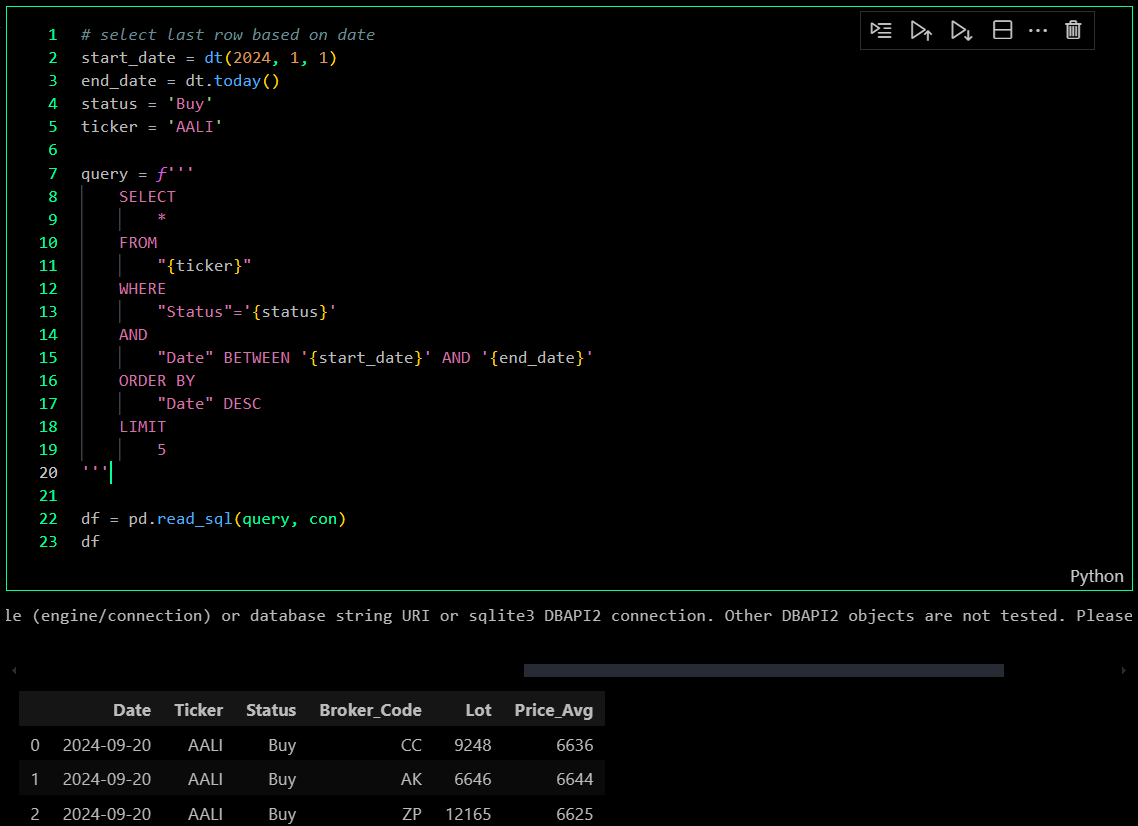Image resolution: width=1138 pixels, height=826 pixels.
Task: Select broker code cell ZP
Action: click(412, 814)
